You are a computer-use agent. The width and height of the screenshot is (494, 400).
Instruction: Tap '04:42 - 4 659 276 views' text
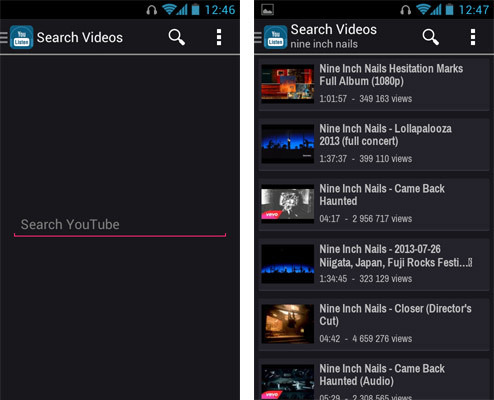tap(366, 339)
